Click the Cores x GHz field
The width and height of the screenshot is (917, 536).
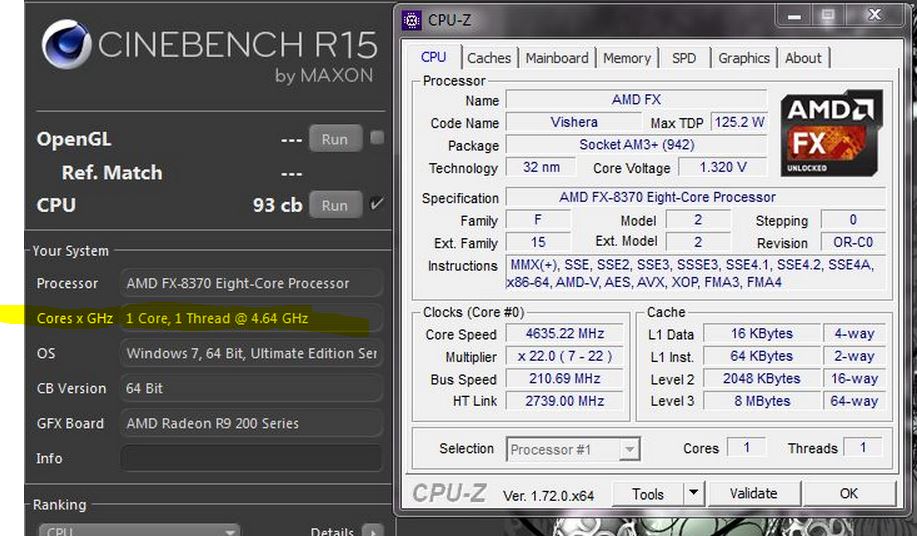(x=252, y=318)
